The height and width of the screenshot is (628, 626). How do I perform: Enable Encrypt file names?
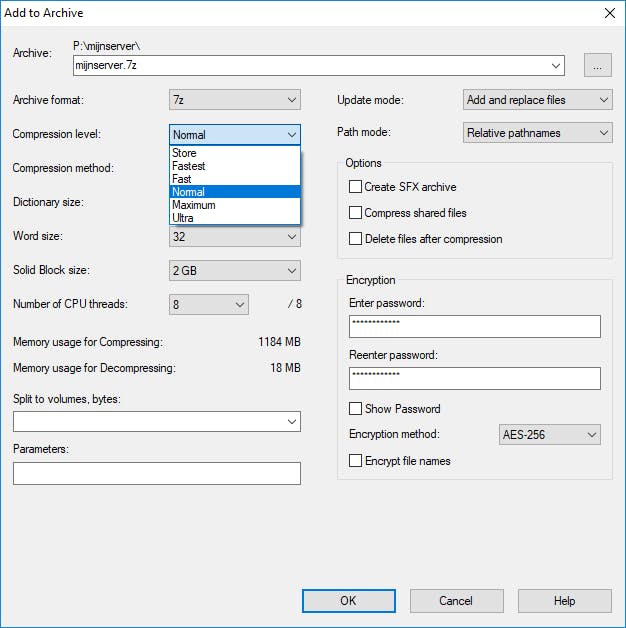355,461
